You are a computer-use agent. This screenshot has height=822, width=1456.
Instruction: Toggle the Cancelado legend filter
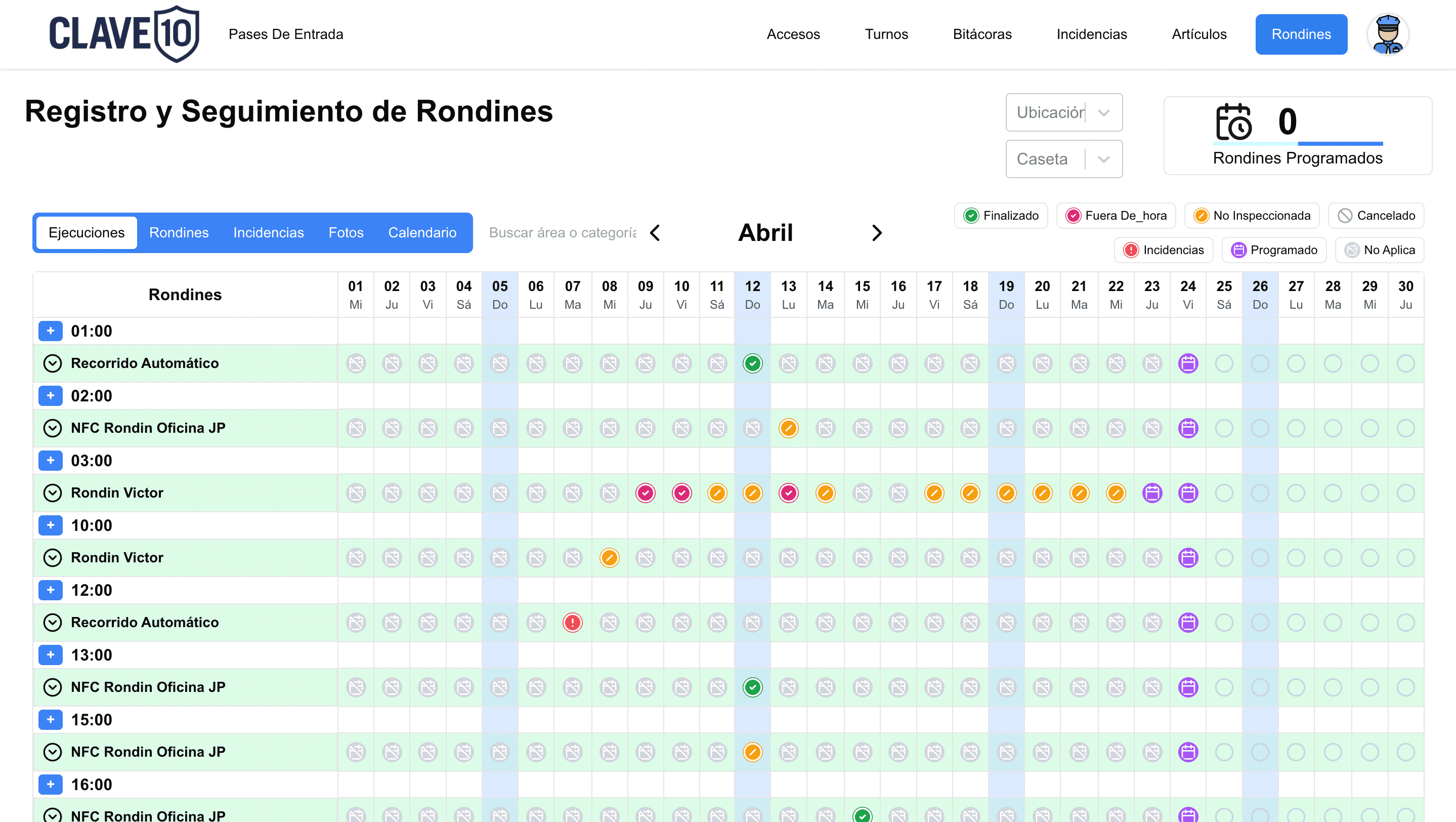coord(1376,216)
